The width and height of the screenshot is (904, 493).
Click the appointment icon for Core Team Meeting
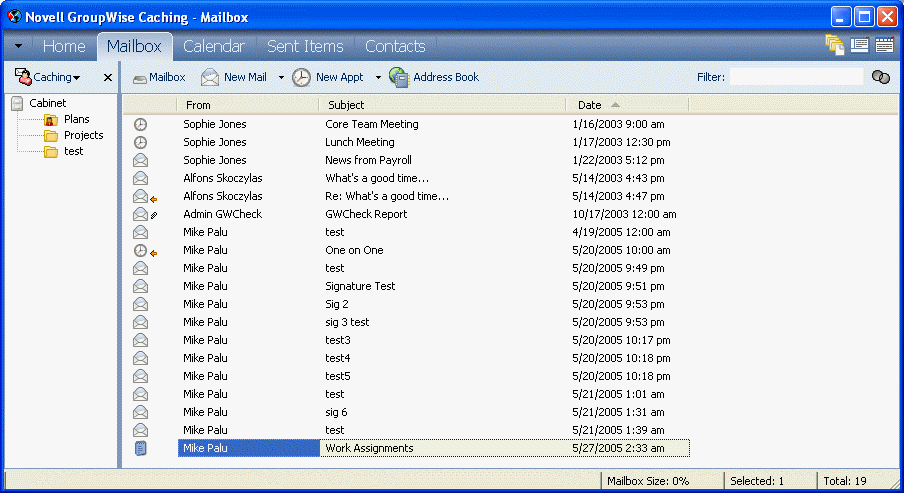coord(141,124)
